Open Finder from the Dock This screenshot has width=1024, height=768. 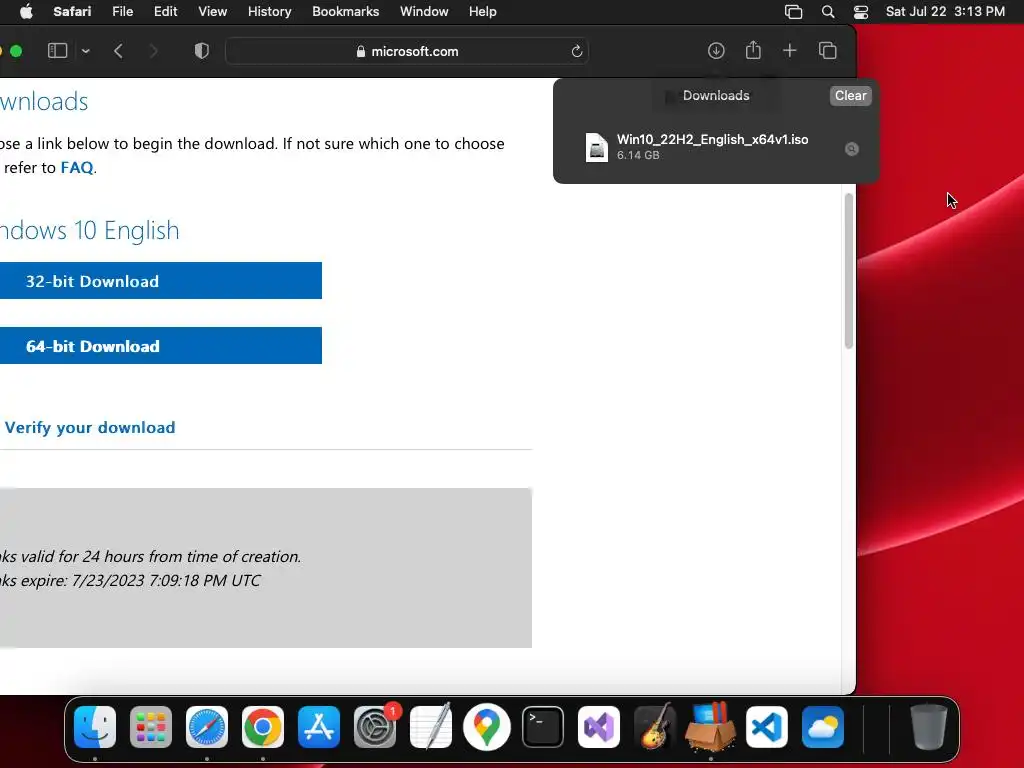pyautogui.click(x=95, y=727)
